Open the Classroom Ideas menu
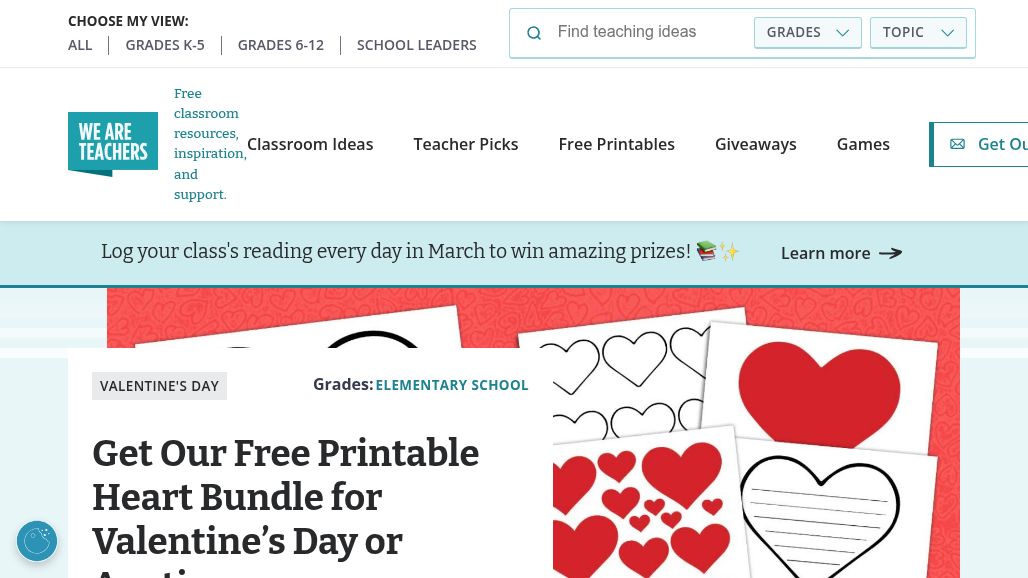1028x578 pixels. tap(310, 144)
